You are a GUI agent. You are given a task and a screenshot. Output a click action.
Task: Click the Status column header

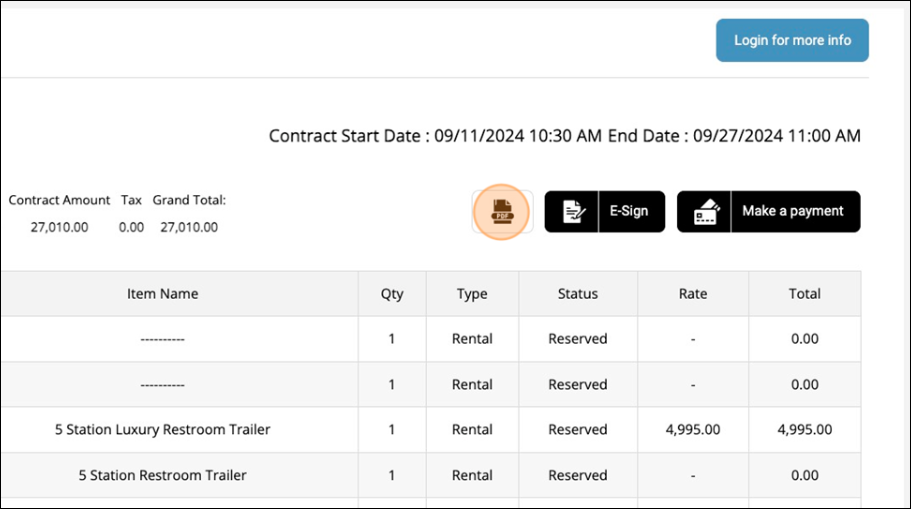click(578, 294)
